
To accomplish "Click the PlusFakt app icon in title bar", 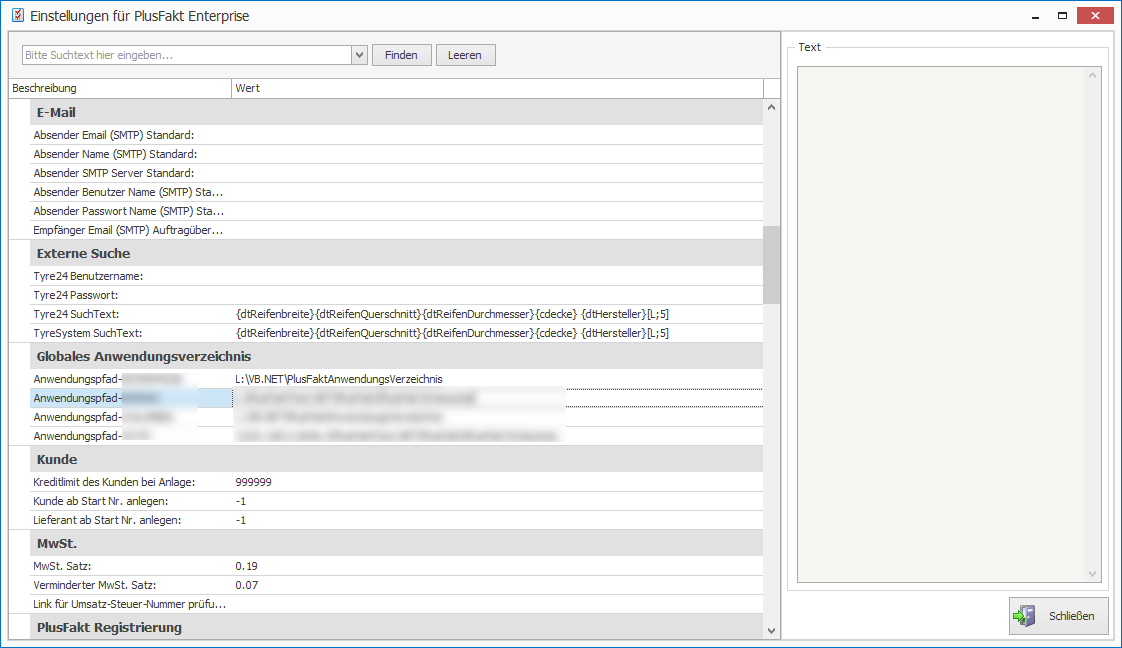I will [17, 15].
